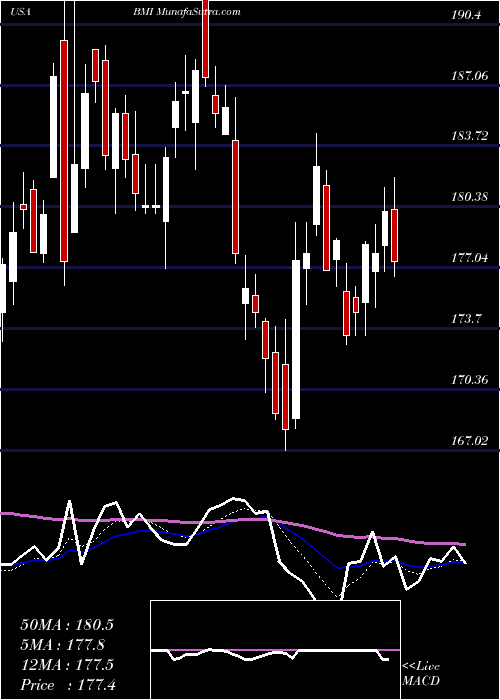
Task: Click the 187.06 price axis label
Action: click(x=469, y=76)
